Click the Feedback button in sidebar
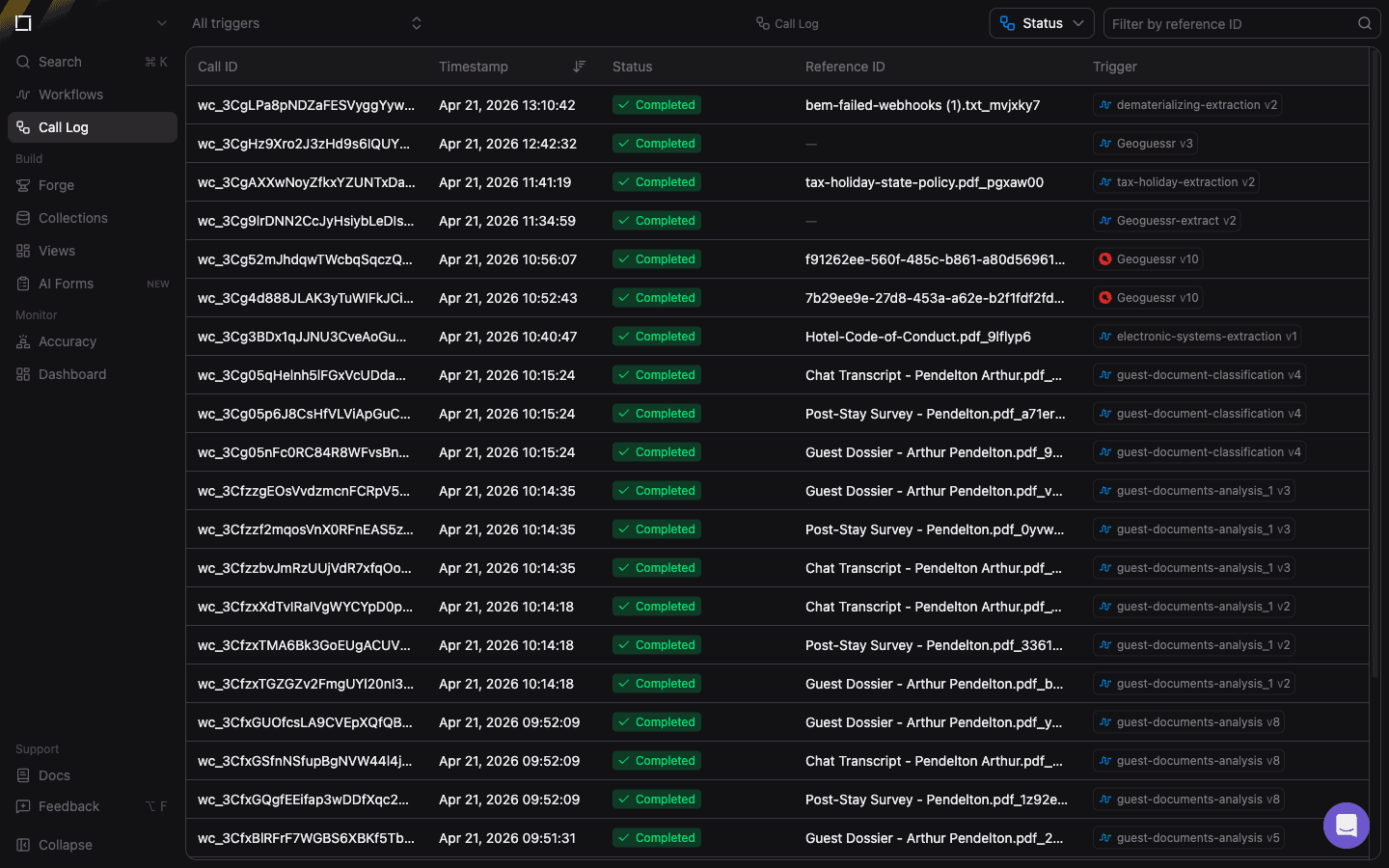1389x868 pixels. coord(68,806)
